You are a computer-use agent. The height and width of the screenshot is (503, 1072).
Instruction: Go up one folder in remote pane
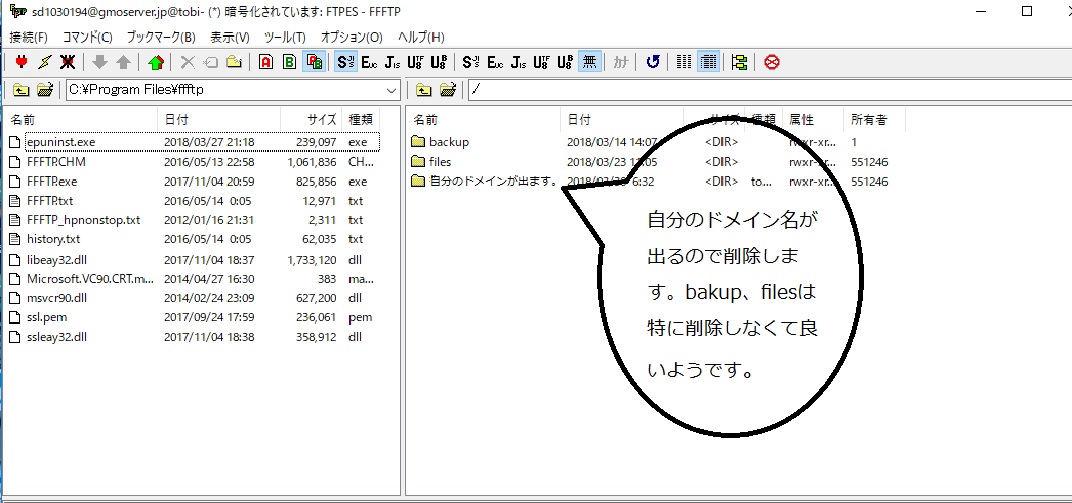coord(424,90)
